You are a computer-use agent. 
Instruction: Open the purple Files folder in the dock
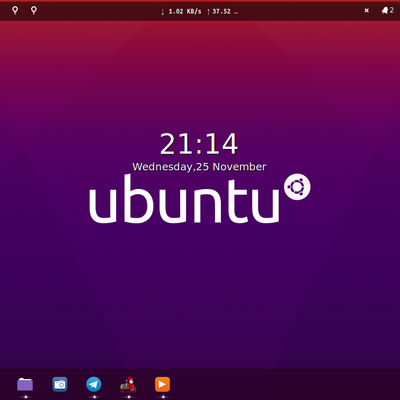[25, 385]
